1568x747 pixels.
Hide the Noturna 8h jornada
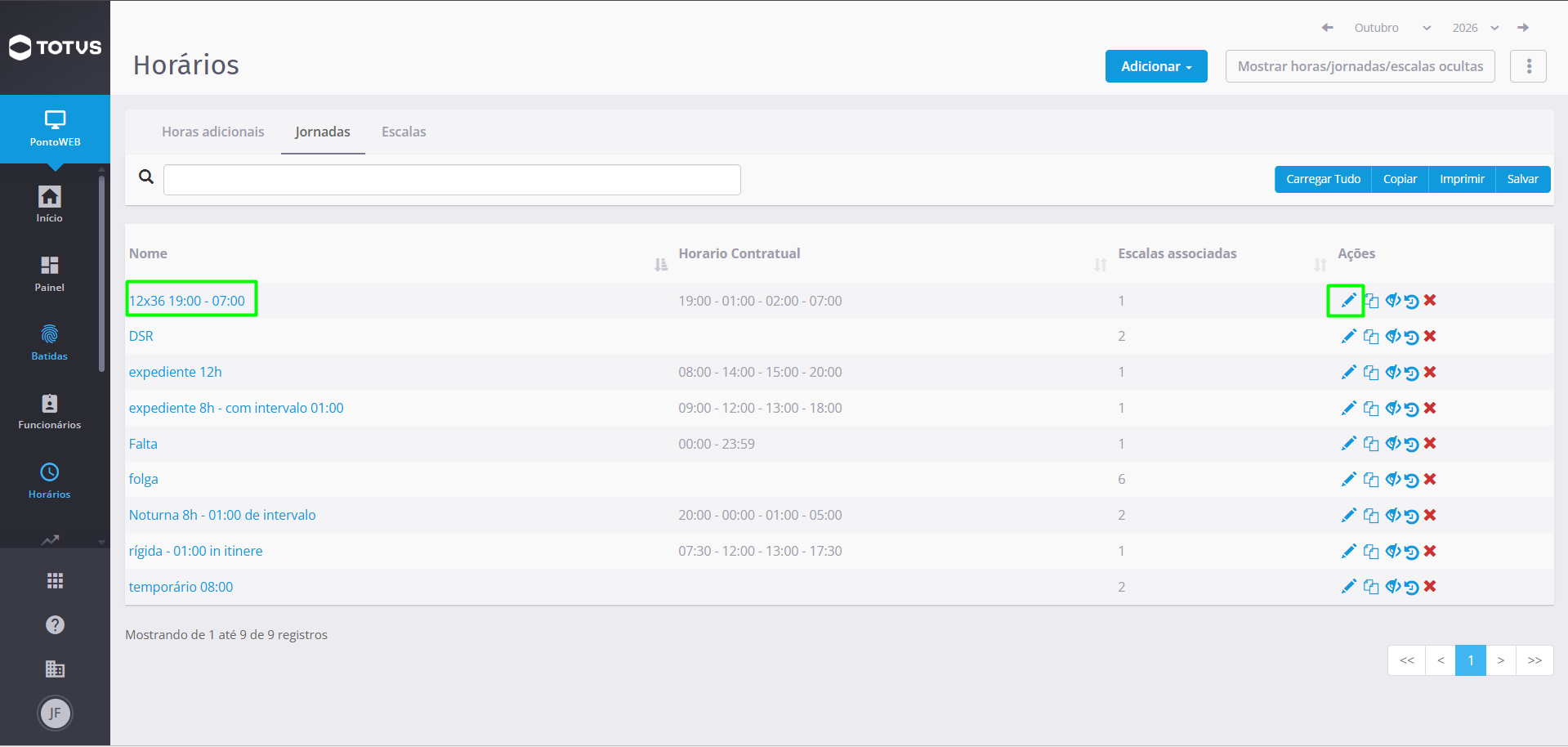1392,515
